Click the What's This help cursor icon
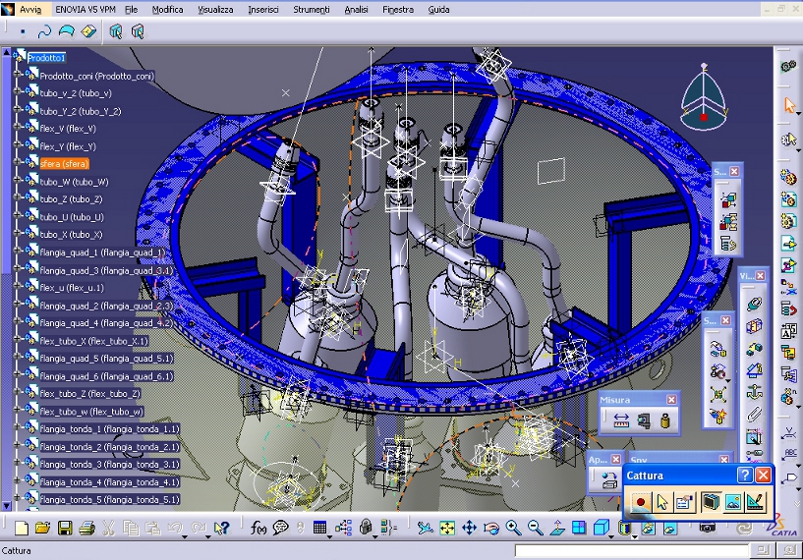The image size is (803, 560). [221, 528]
